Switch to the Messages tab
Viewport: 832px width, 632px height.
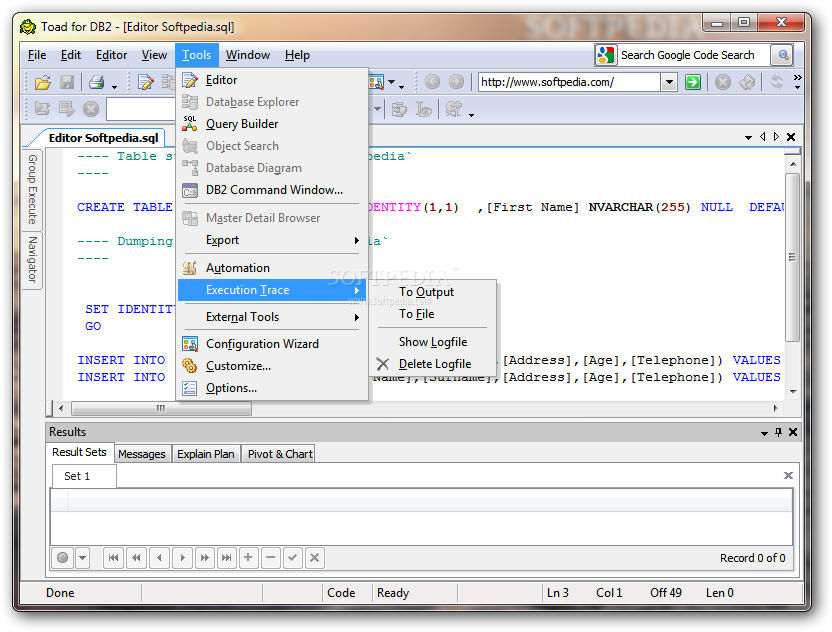[x=142, y=454]
